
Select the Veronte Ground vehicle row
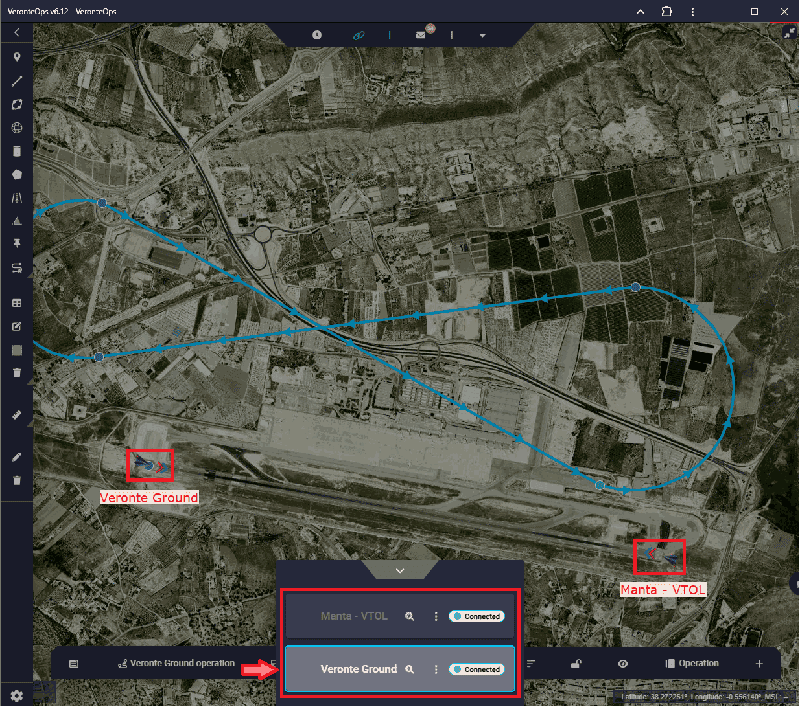click(x=400, y=669)
